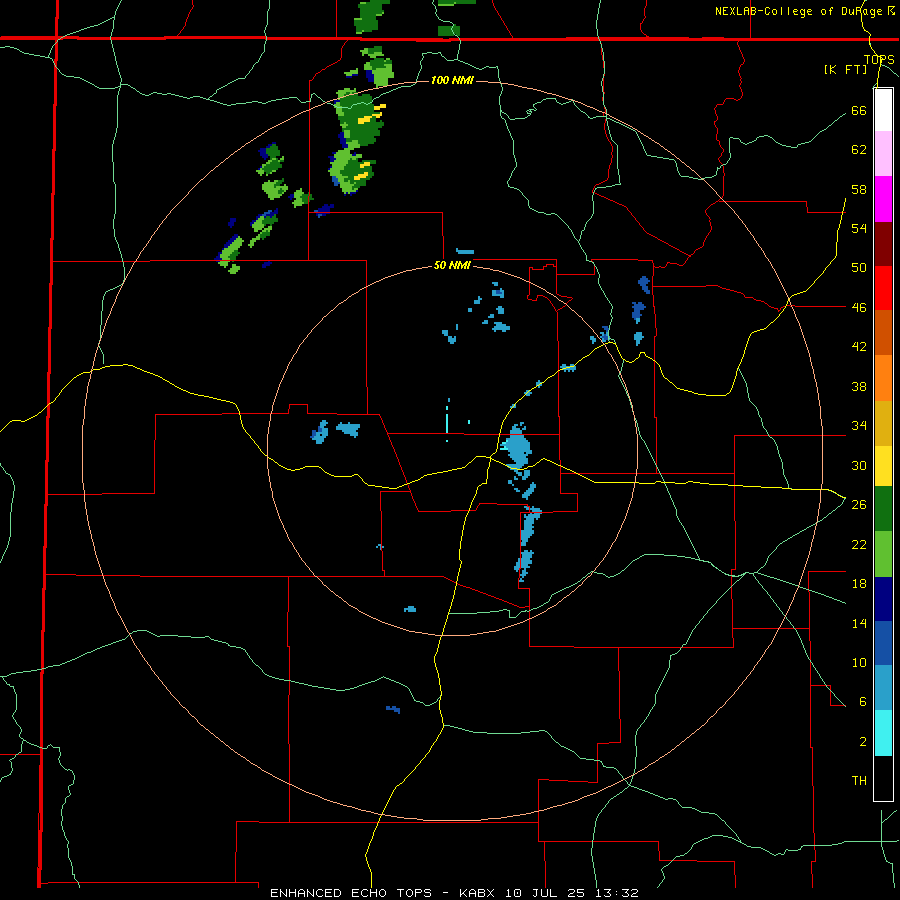This screenshot has height=900, width=900.
Task: Pick the bright yellow legend color swatch
Action: tap(883, 466)
